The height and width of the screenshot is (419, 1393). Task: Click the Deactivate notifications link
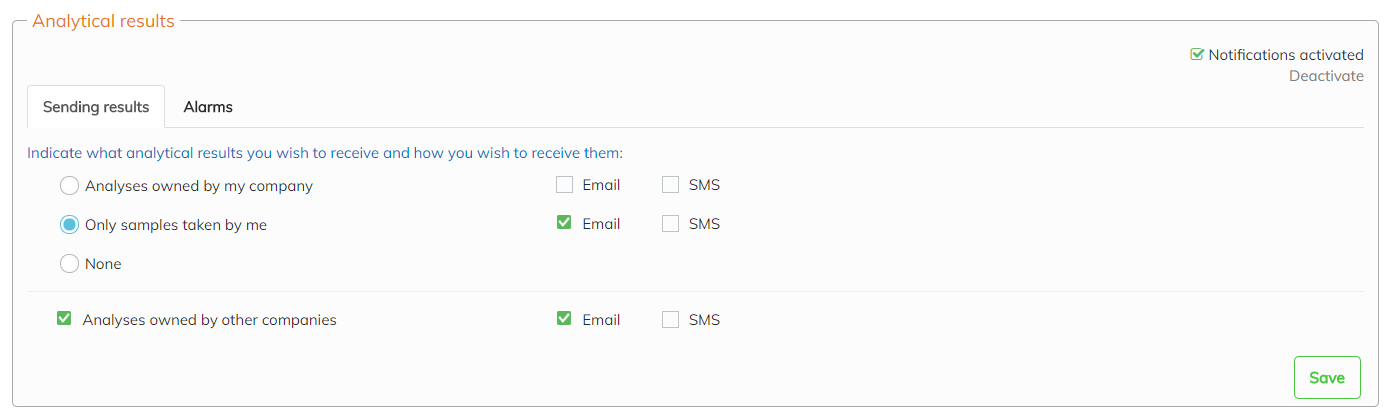click(1326, 76)
